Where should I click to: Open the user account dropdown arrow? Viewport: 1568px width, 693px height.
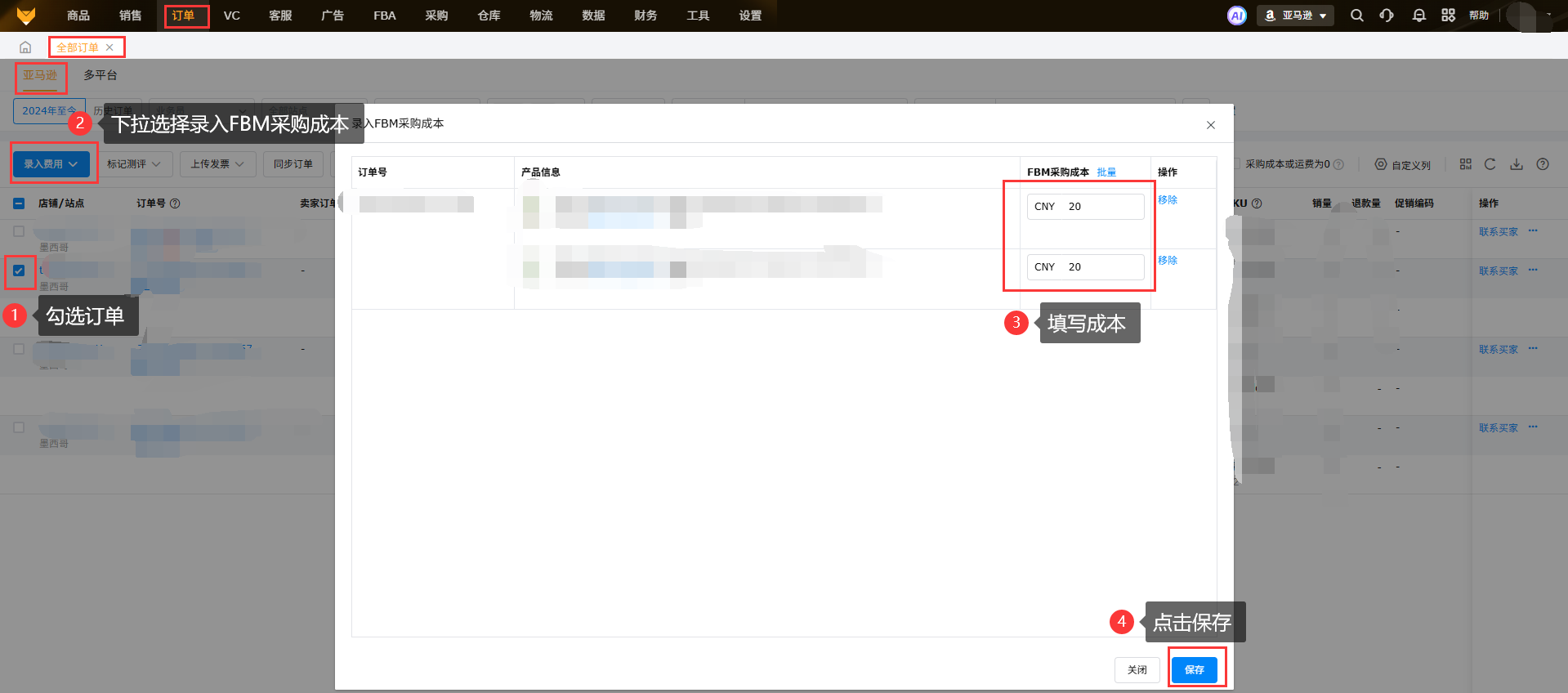(1549, 15)
